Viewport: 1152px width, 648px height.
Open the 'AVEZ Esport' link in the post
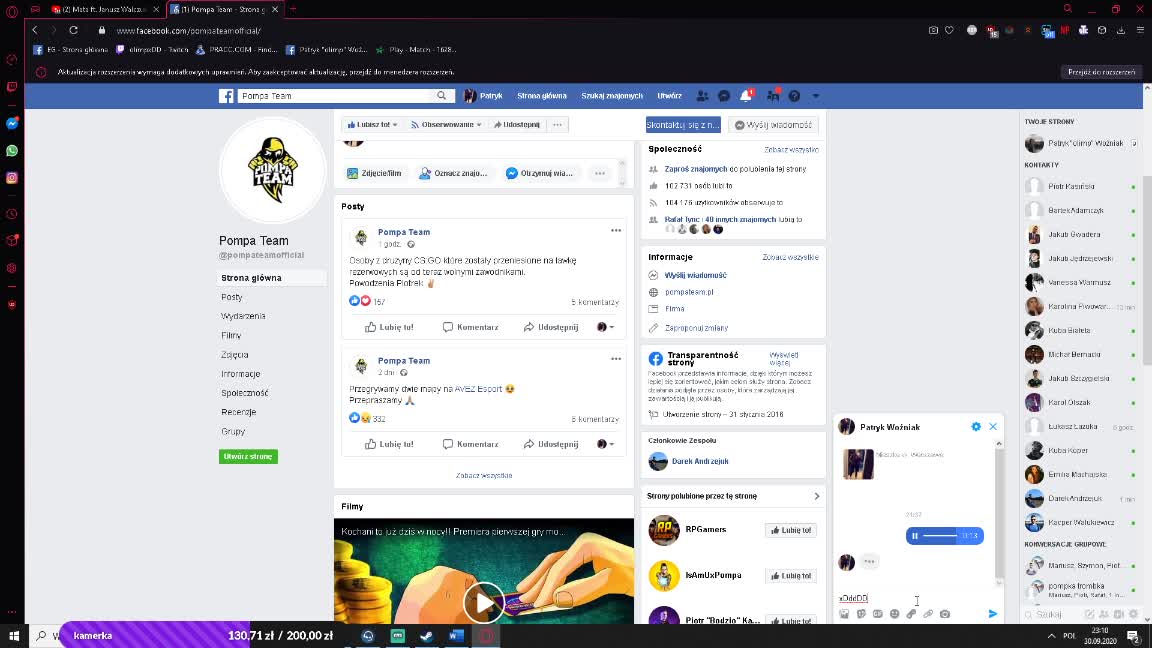(478, 389)
